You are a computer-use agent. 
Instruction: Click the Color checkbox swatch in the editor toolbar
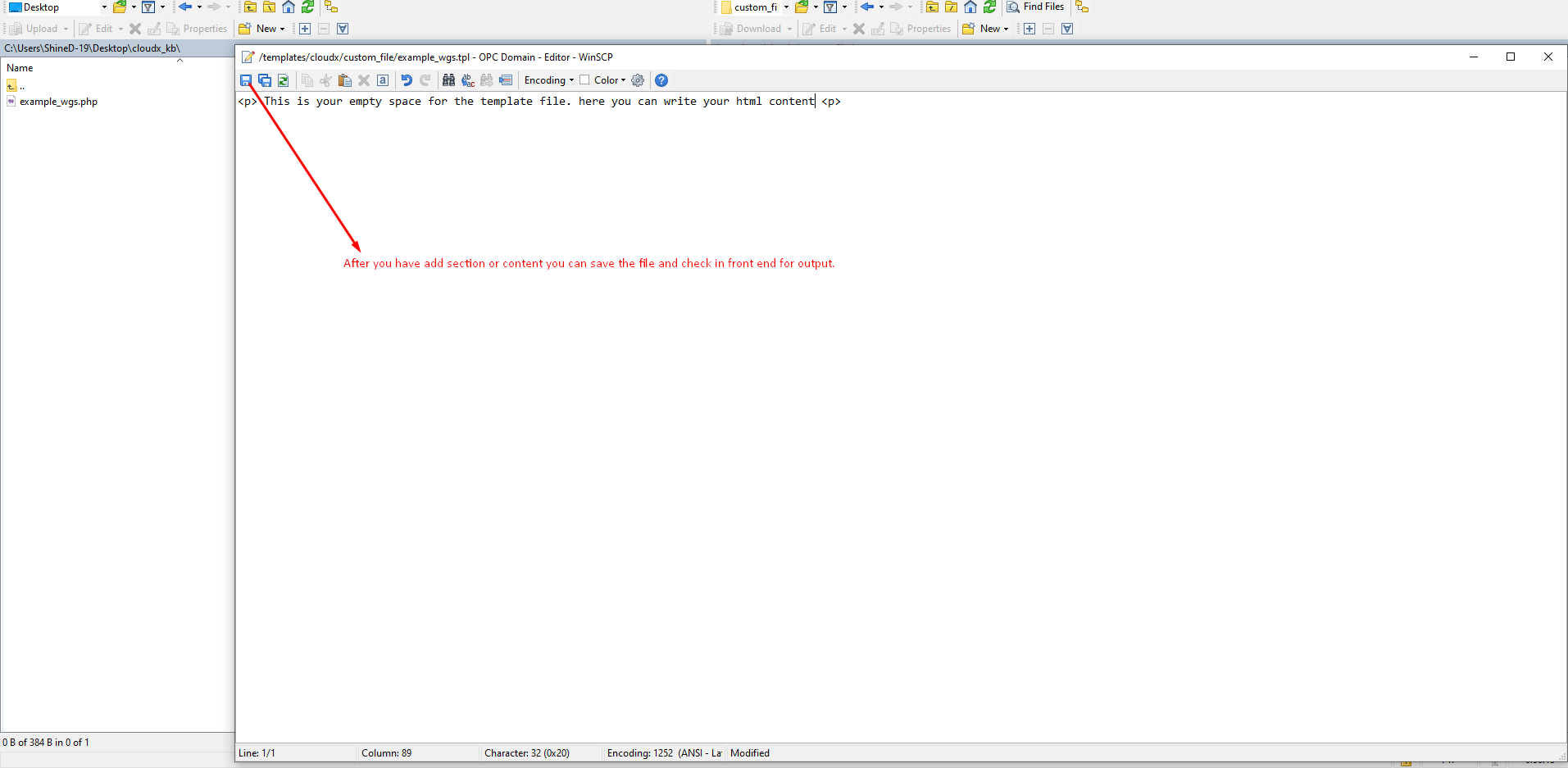(584, 80)
